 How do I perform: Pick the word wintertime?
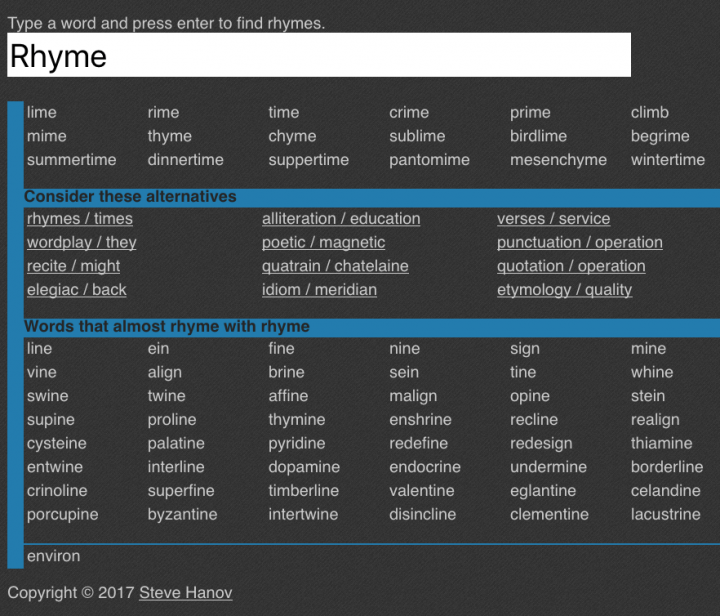click(x=668, y=160)
